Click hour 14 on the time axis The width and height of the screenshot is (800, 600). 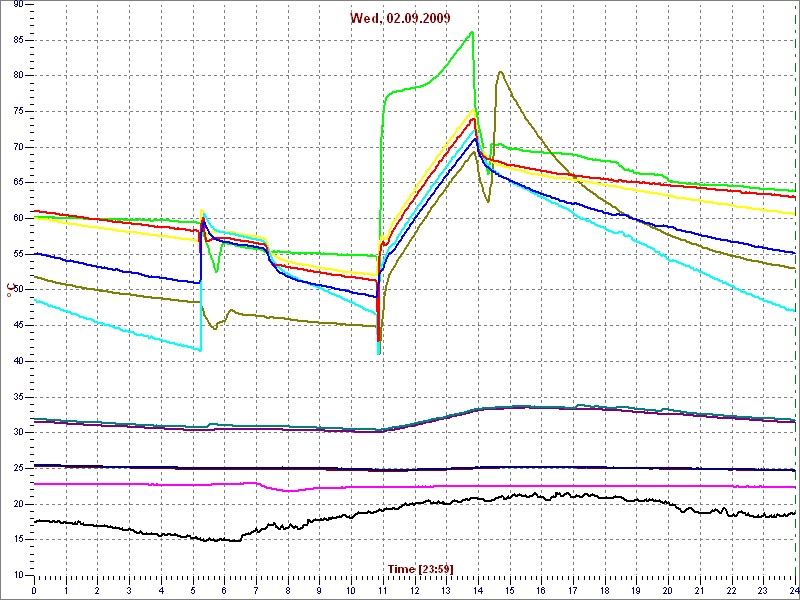click(477, 590)
